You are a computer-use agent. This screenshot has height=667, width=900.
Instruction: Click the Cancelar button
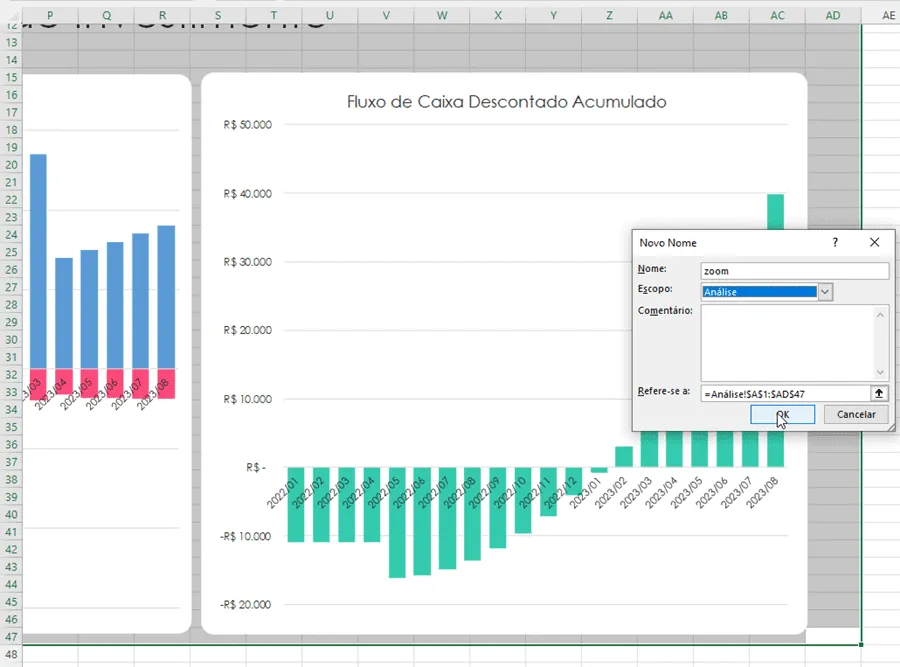click(856, 414)
